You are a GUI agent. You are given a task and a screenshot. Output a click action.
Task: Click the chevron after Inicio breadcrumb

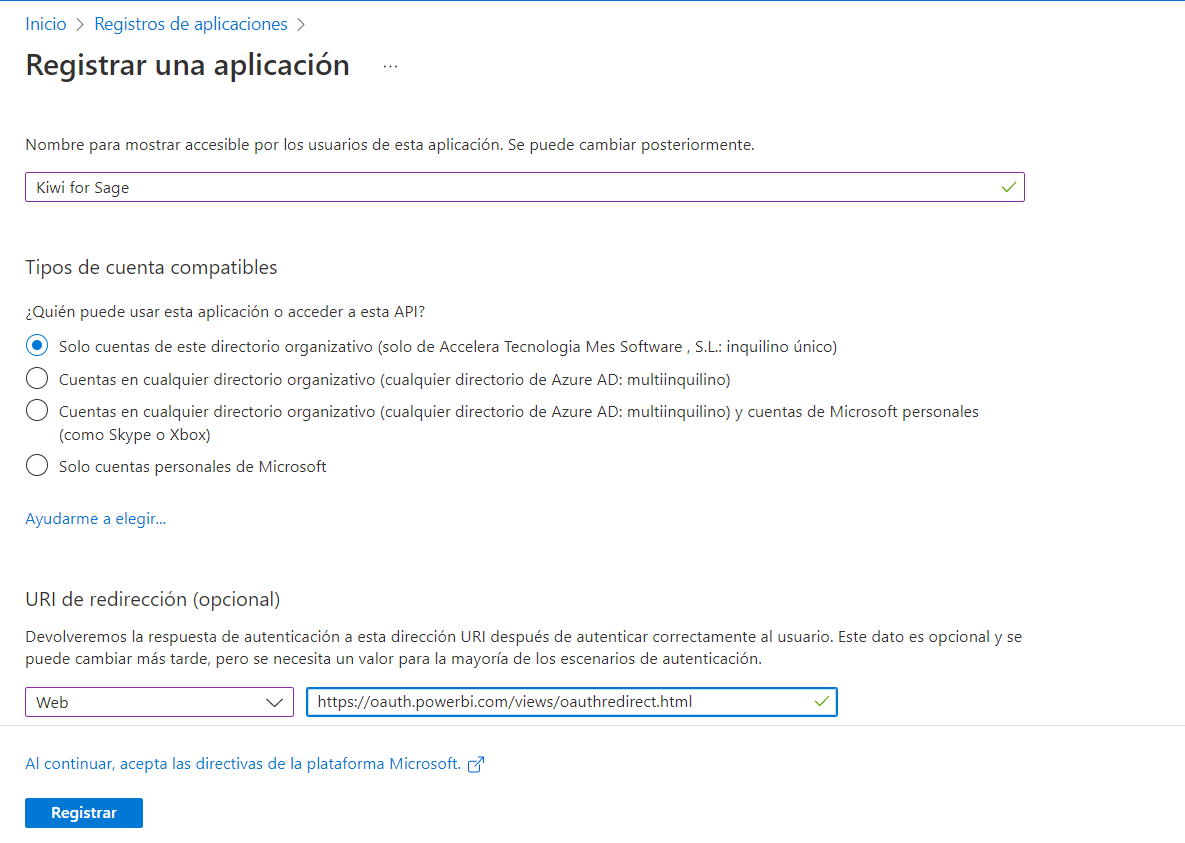tap(80, 25)
